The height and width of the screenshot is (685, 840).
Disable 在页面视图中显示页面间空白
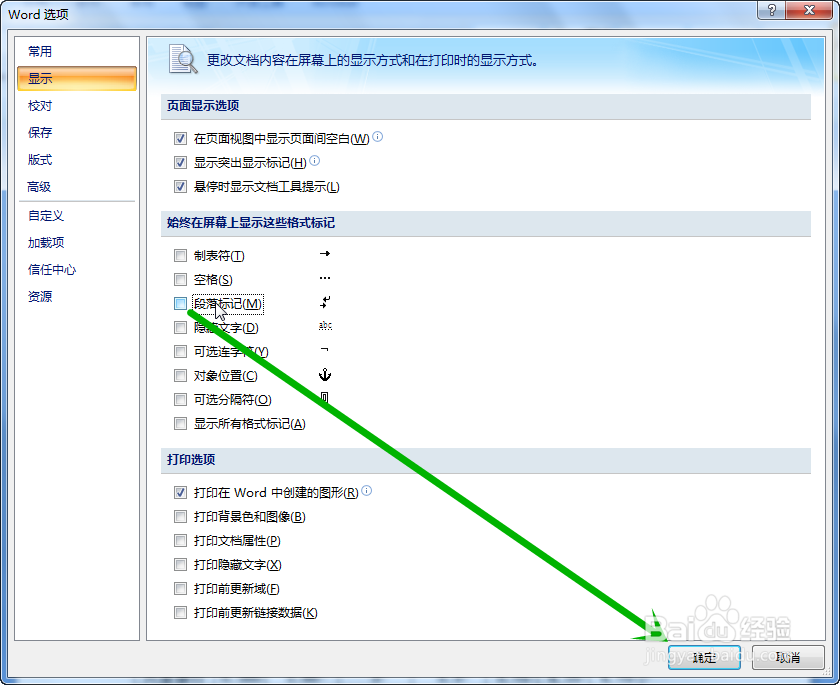pyautogui.click(x=180, y=137)
